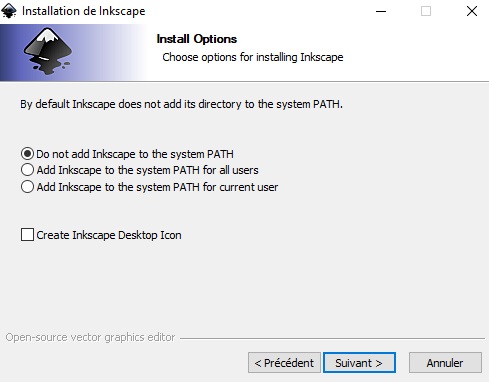Click the 'Choose options for installing Inkscape' subtitle
The width and height of the screenshot is (489, 382).
(253, 57)
